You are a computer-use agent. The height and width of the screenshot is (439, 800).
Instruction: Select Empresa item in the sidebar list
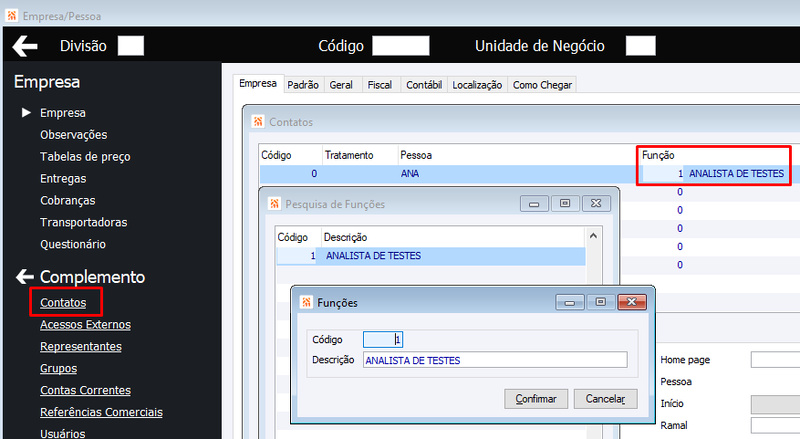63,113
